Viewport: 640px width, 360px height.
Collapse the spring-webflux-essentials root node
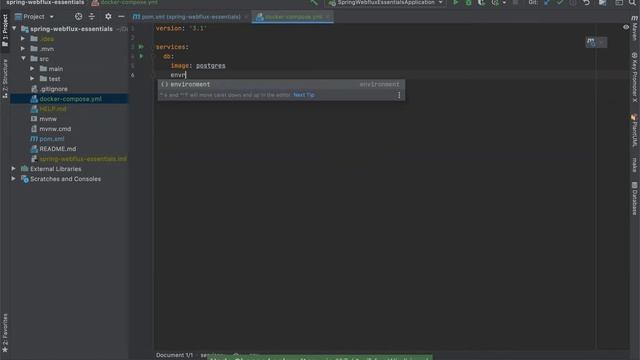pos(14,29)
